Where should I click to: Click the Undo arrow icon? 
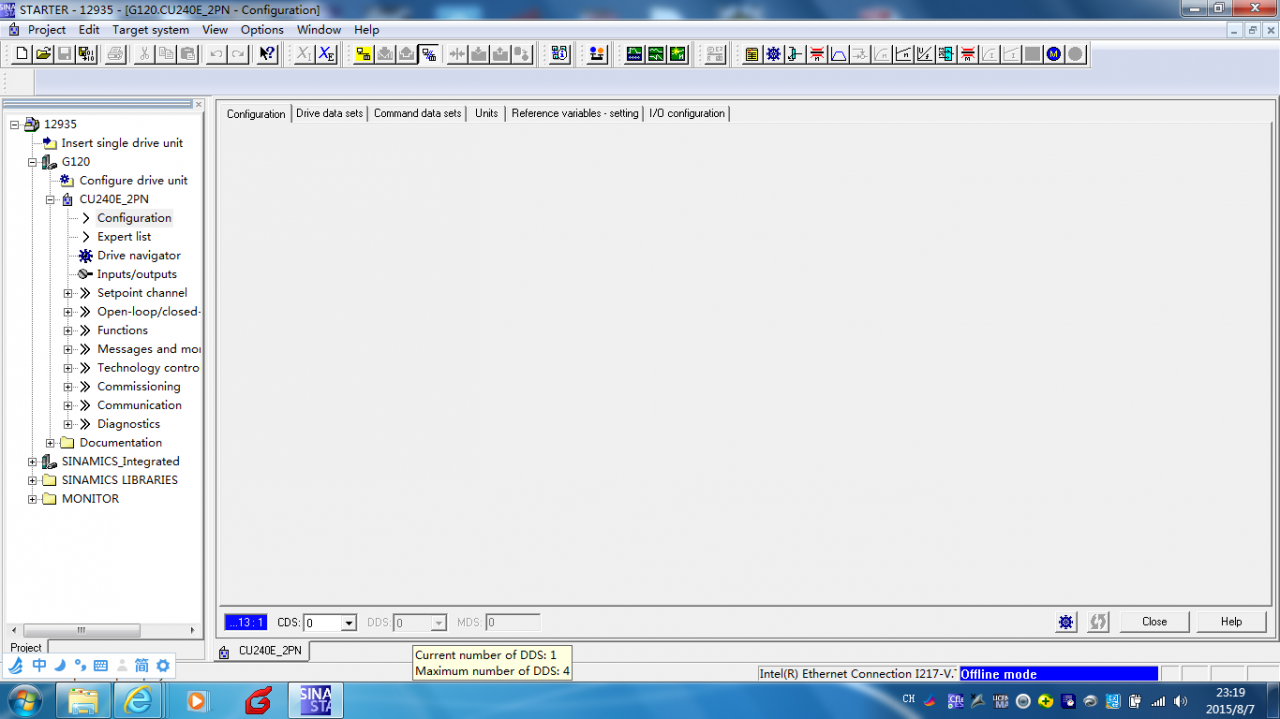(x=216, y=54)
